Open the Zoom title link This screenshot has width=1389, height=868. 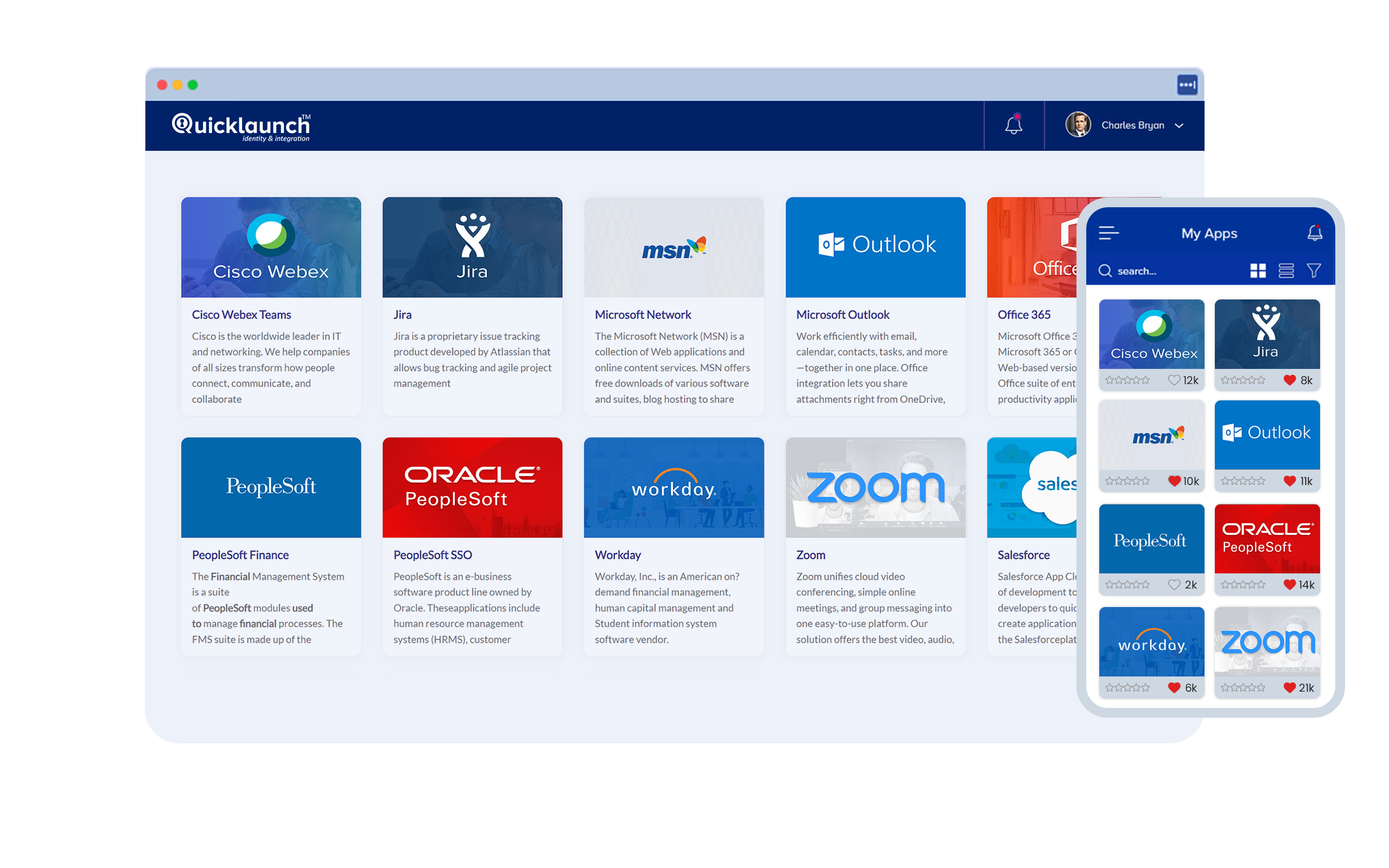tap(811, 554)
